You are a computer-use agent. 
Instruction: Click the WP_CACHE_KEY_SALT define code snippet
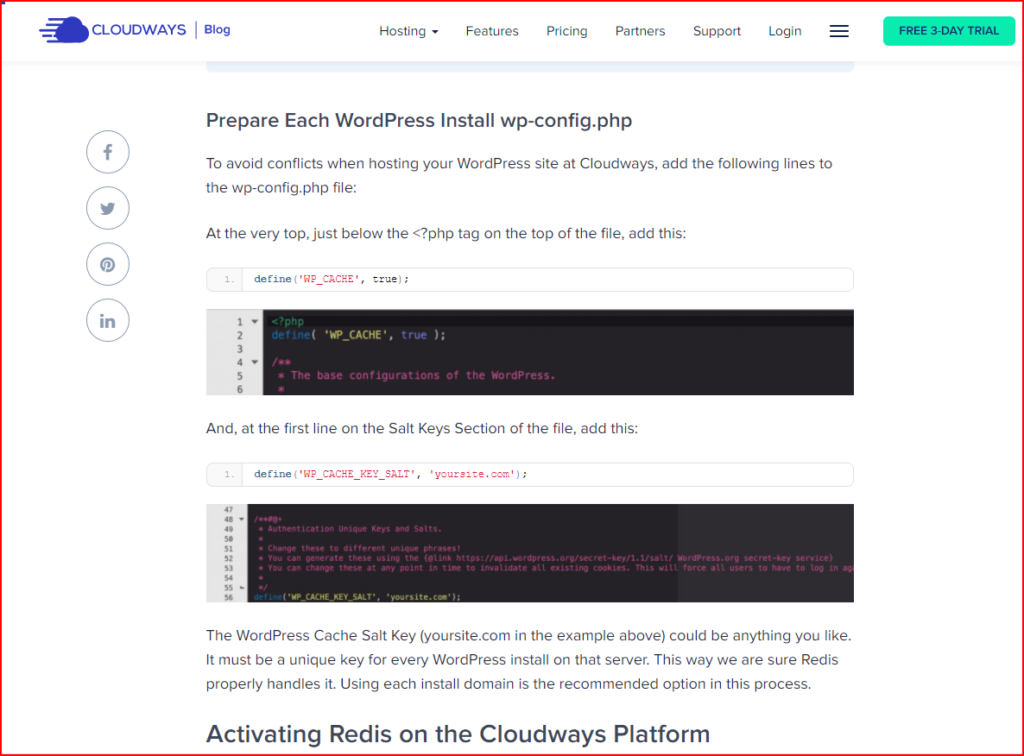click(x=530, y=475)
